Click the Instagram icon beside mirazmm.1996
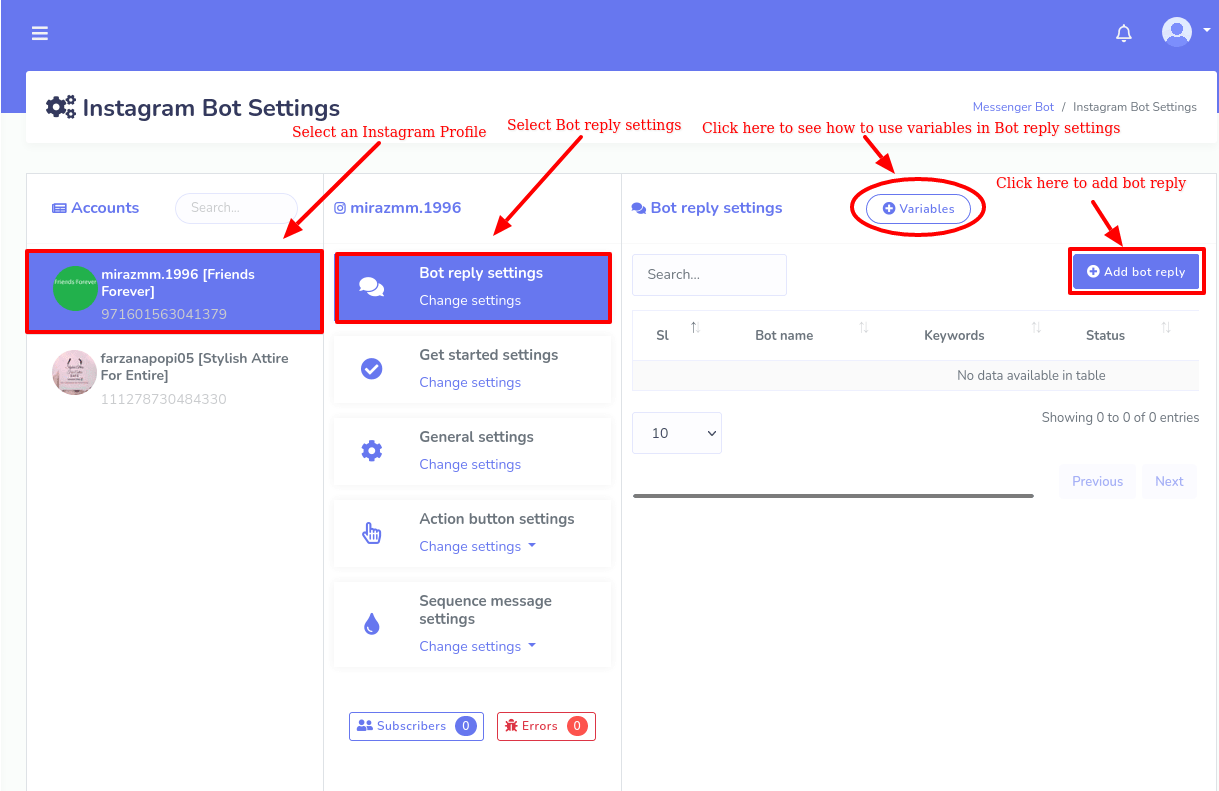1219x791 pixels. point(340,208)
